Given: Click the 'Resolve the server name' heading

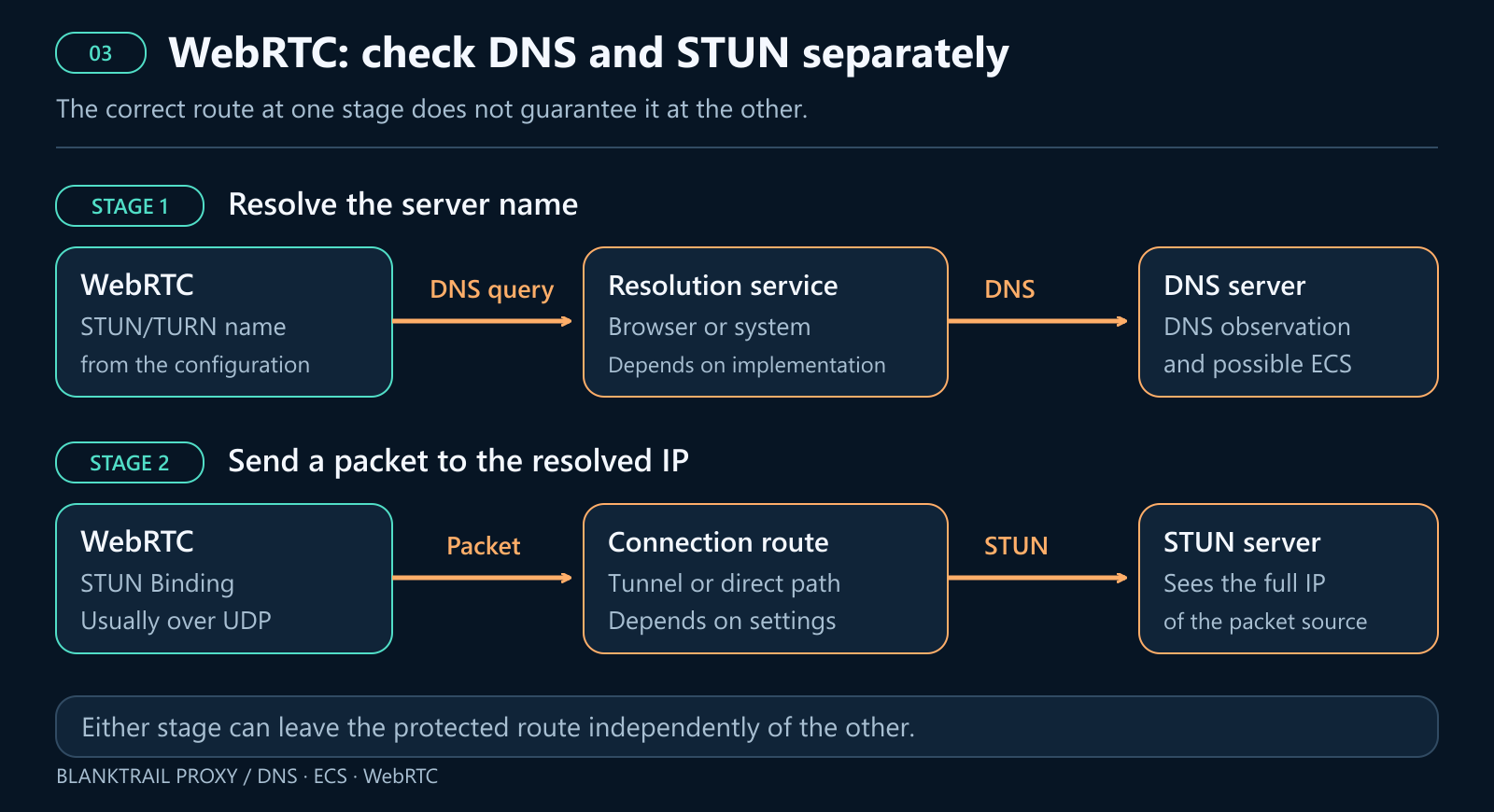Looking at the screenshot, I should (403, 204).
